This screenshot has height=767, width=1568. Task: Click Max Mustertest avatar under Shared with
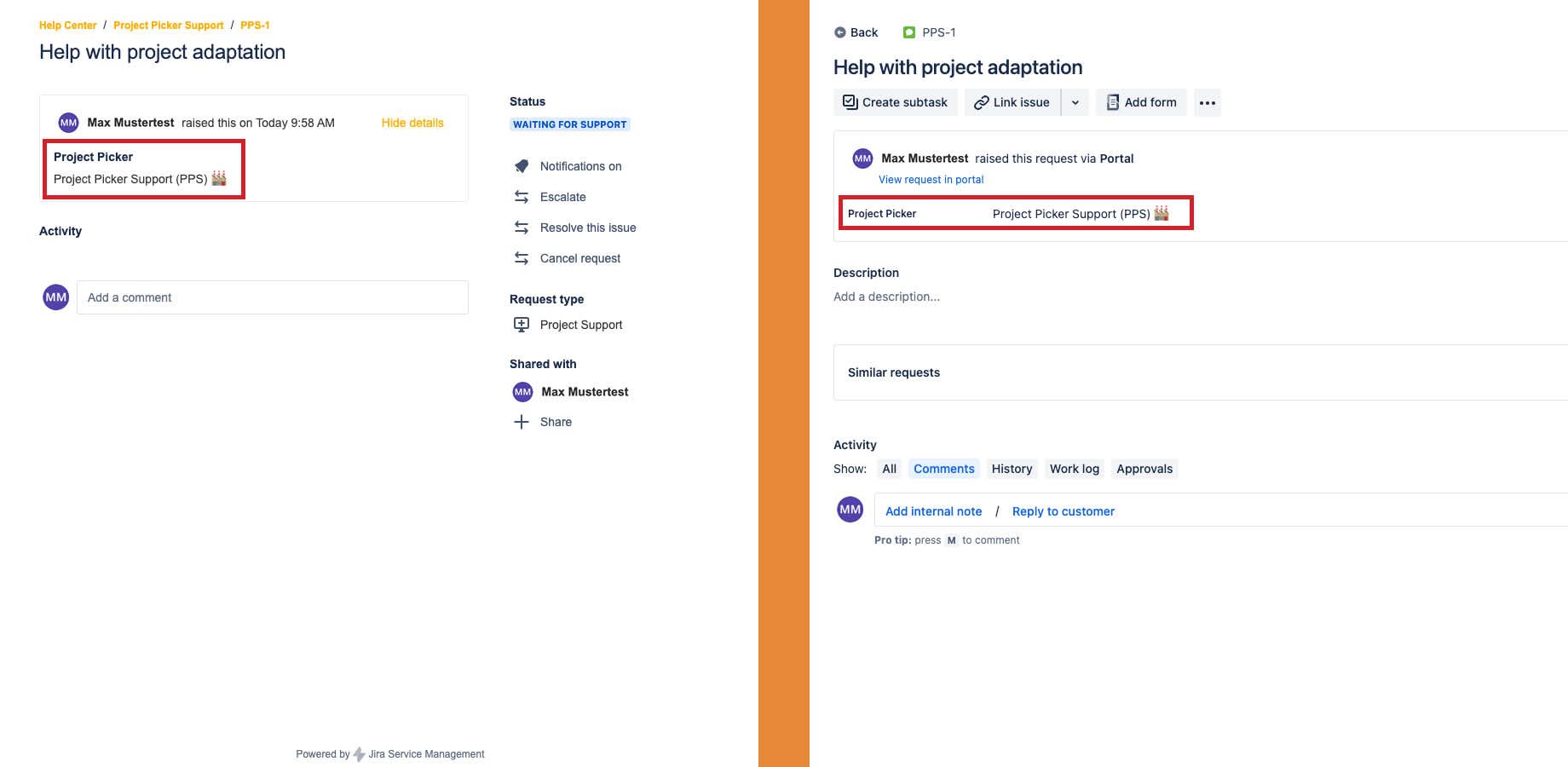click(x=522, y=392)
